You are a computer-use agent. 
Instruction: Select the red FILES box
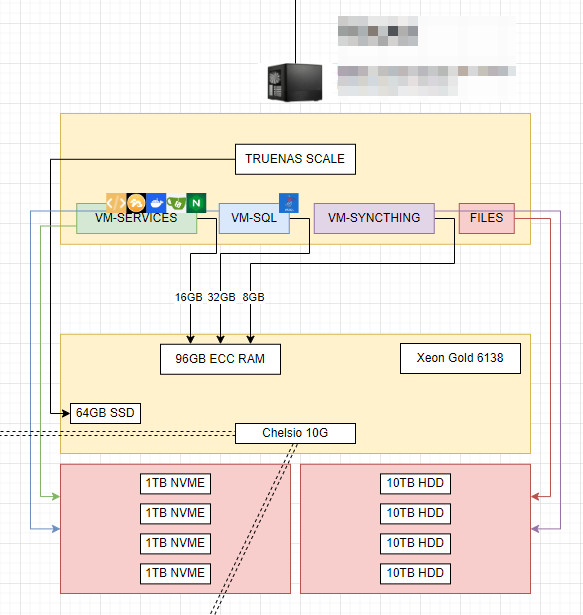tap(487, 218)
